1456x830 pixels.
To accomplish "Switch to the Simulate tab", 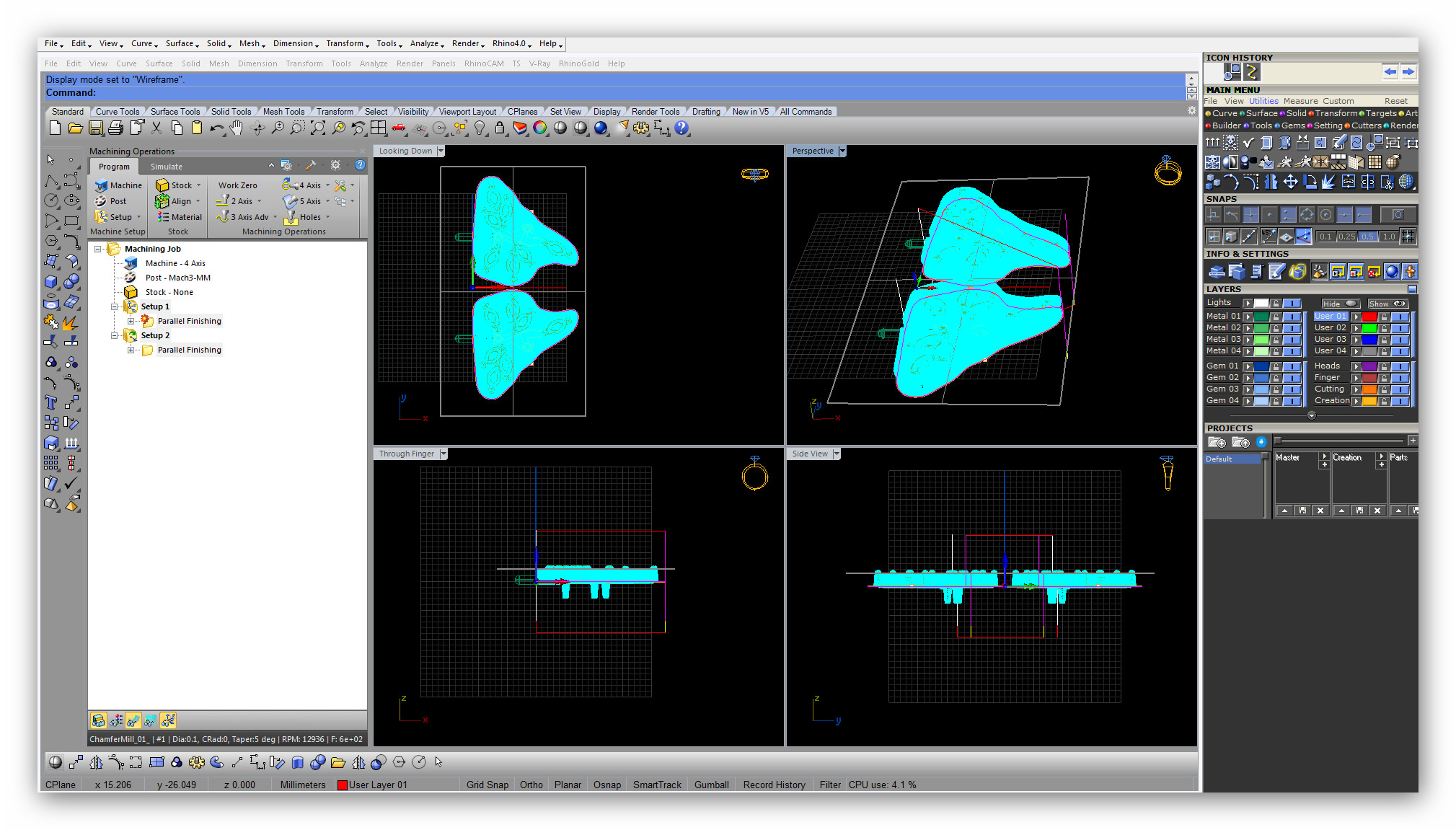I will tap(166, 167).
